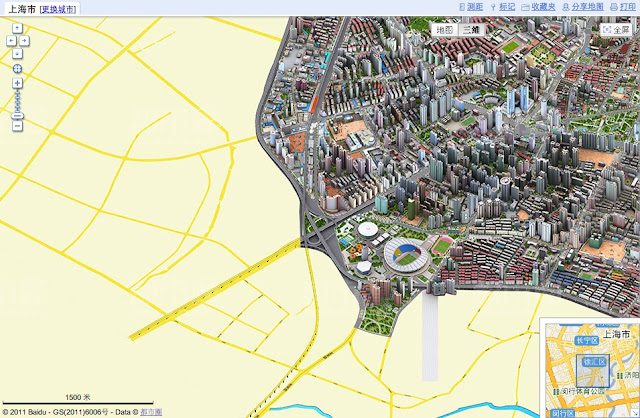Image resolution: width=640 pixels, height=418 pixels.
Task: Click the white domed arena near the stadium
Action: click(x=369, y=230)
